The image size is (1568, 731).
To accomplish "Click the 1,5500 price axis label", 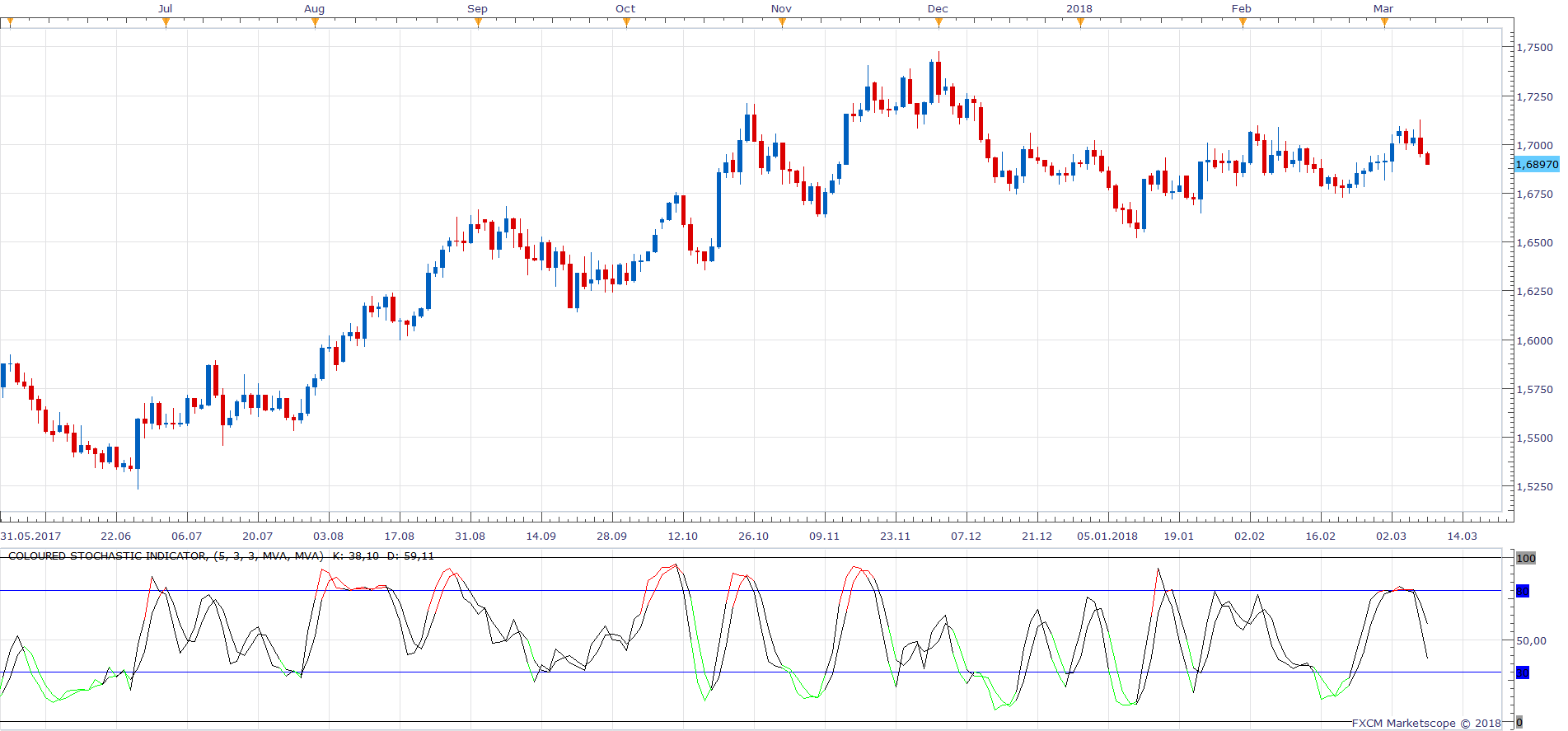I will tap(1535, 438).
